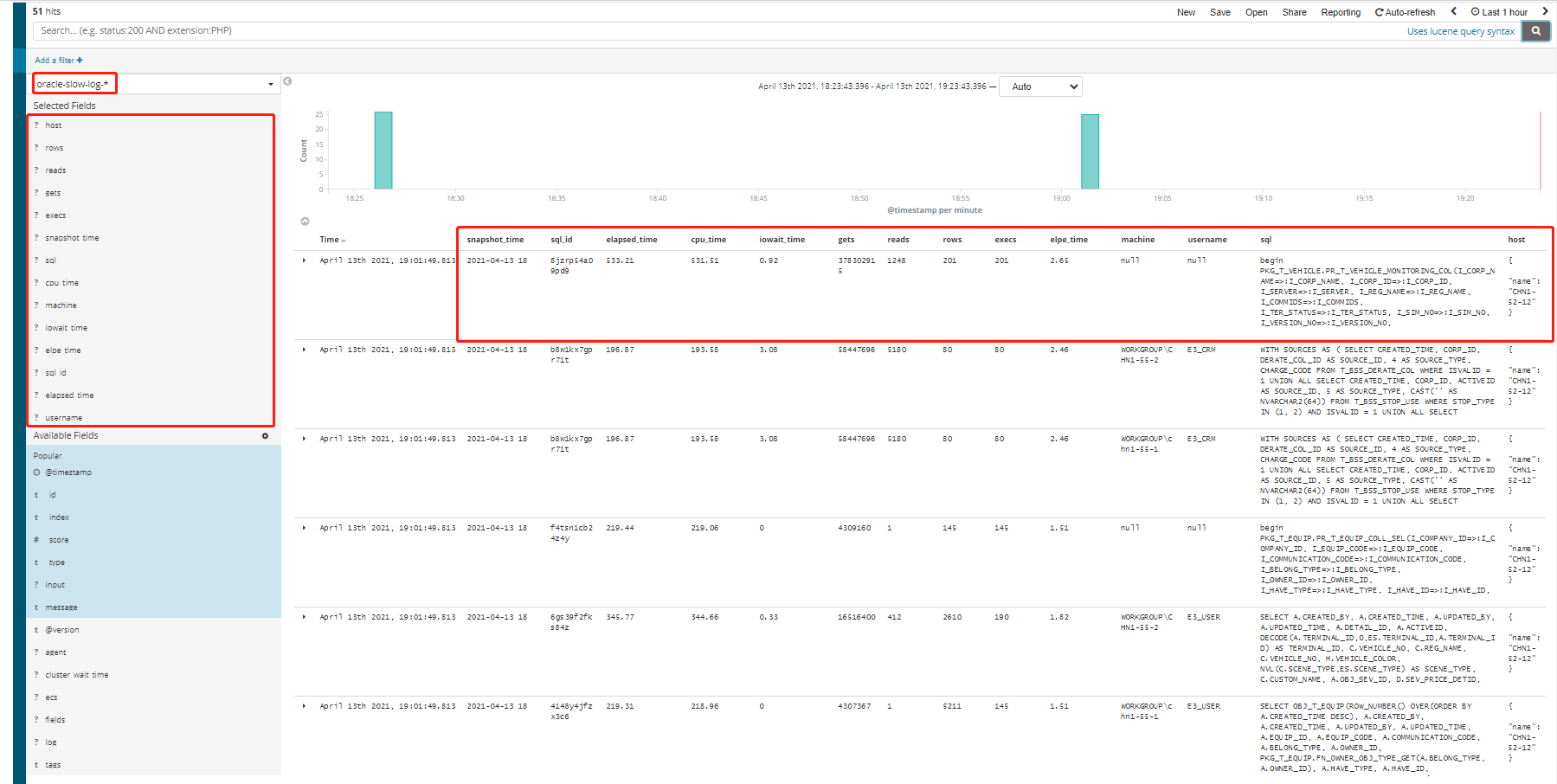This screenshot has width=1557, height=784.
Task: Click New to start a fresh search
Action: tap(1186, 11)
